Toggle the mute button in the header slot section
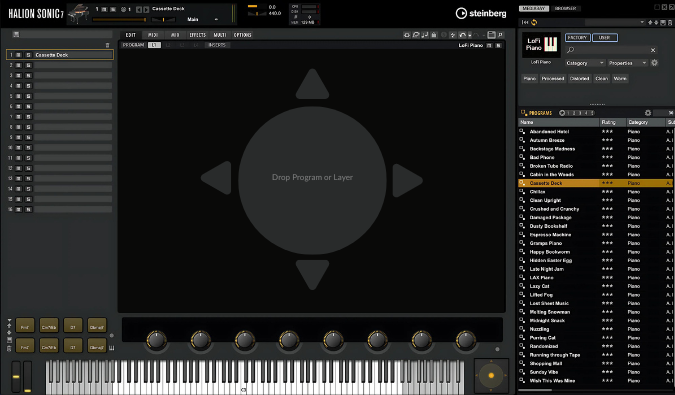 (x=104, y=9)
